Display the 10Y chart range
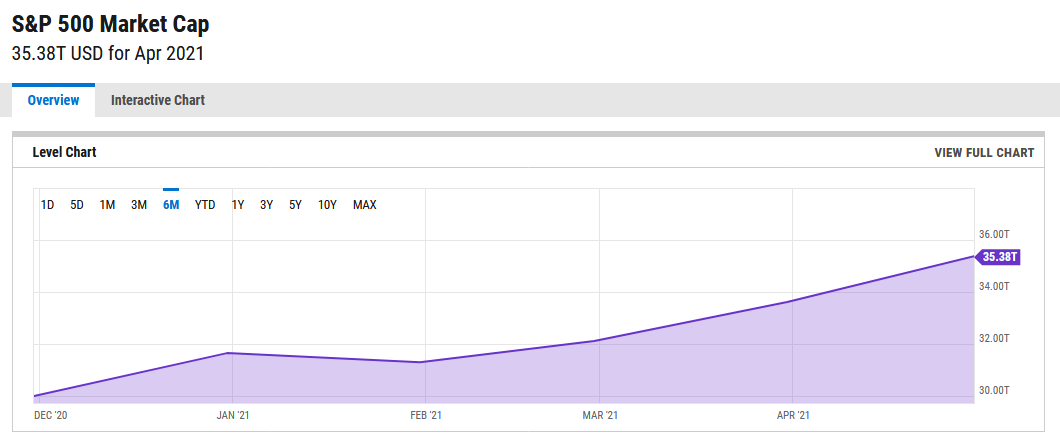This screenshot has width=1060, height=447. coord(328,205)
